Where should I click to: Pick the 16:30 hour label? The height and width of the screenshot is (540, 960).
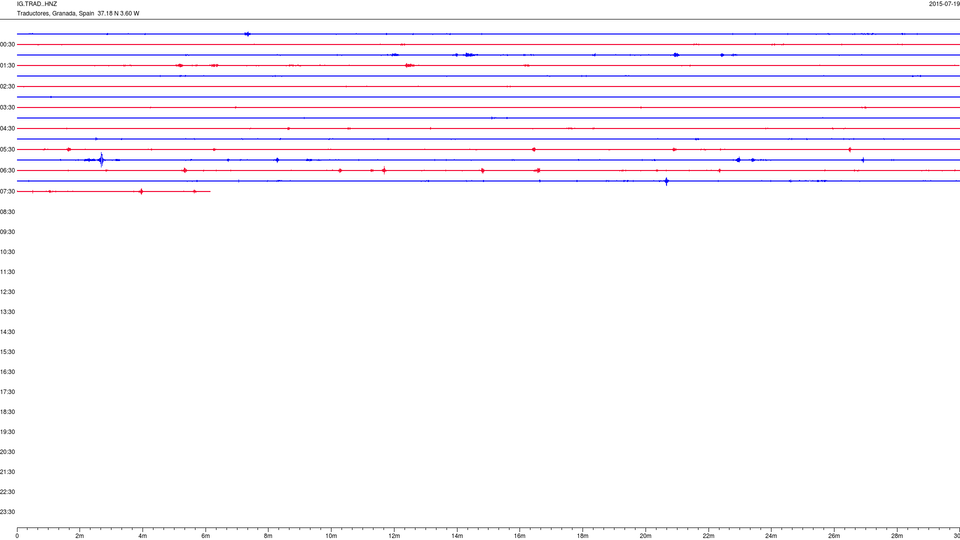[x=7, y=372]
